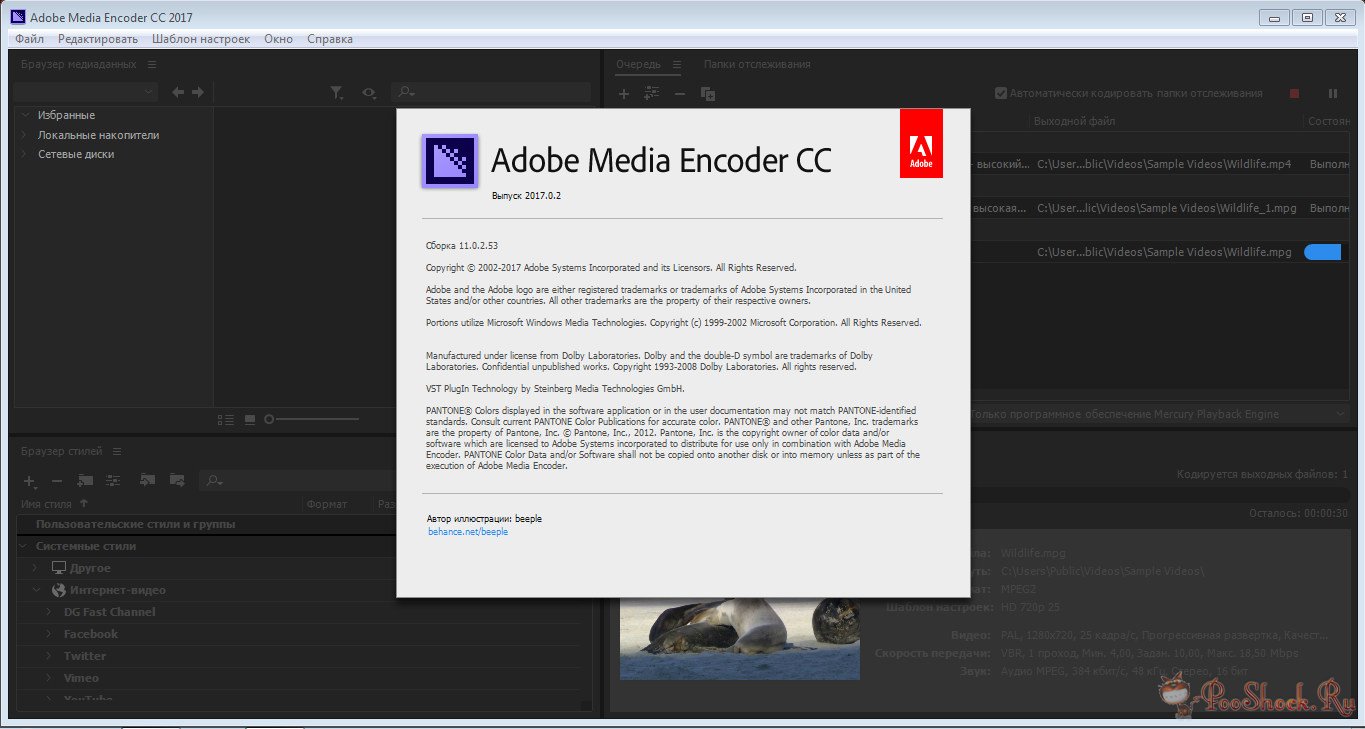Sort presets by Формат column

coord(327,504)
